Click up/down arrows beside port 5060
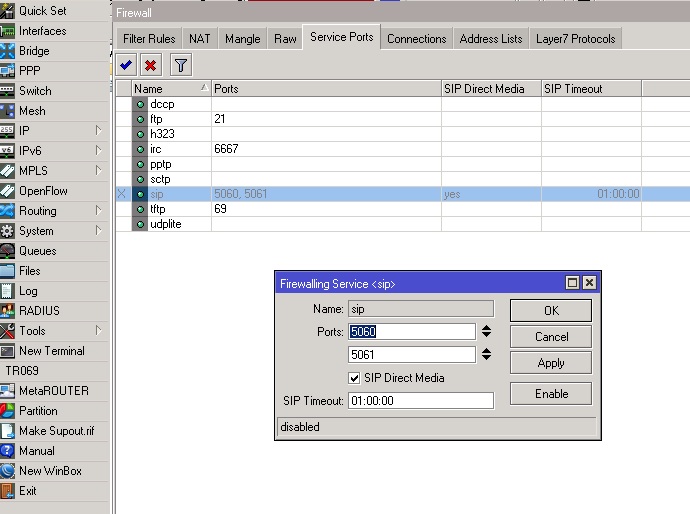690x514 pixels. pyautogui.click(x=486, y=331)
